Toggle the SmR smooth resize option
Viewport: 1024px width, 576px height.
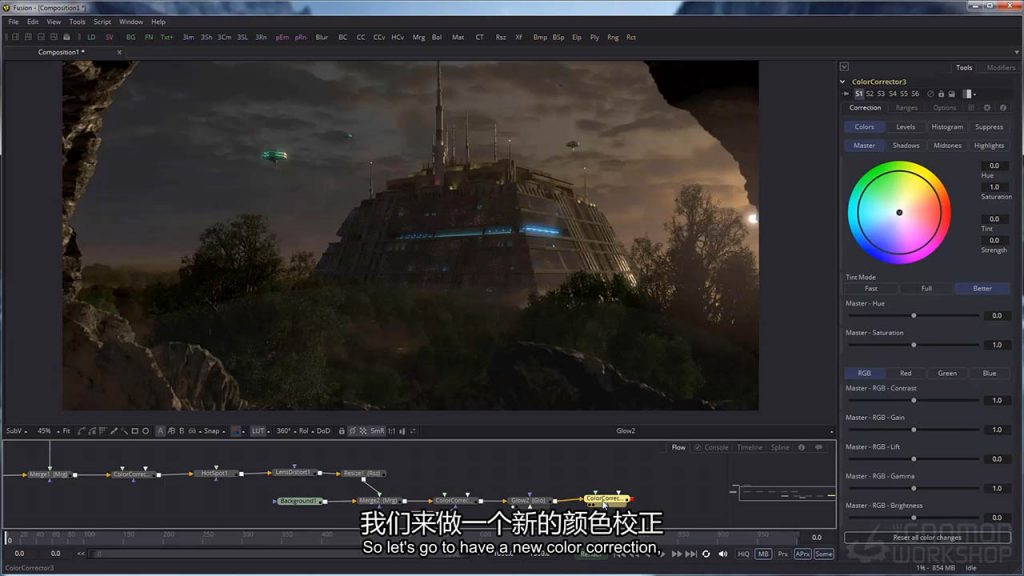coord(377,431)
